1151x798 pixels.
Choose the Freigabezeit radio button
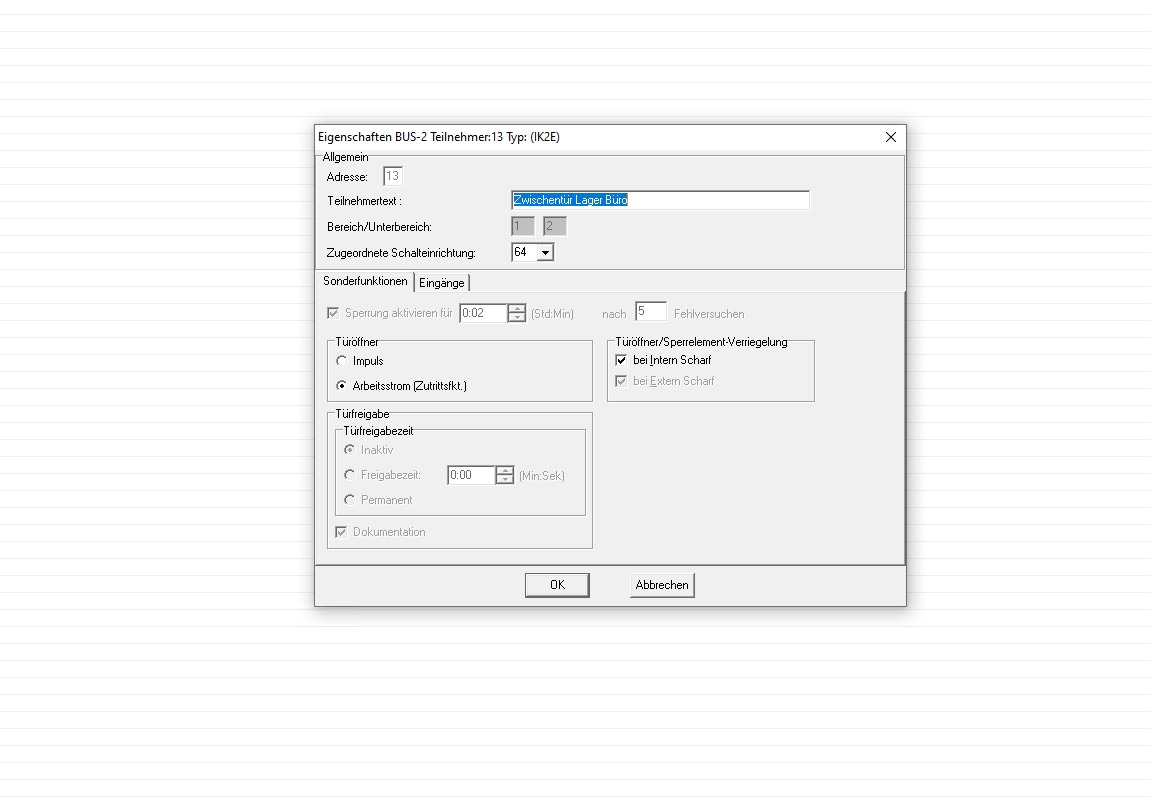(349, 475)
